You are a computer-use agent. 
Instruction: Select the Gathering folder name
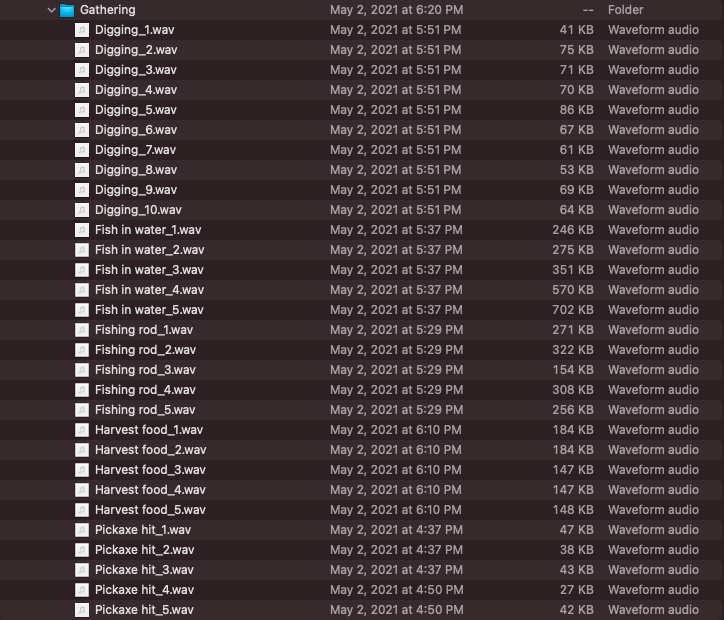108,10
